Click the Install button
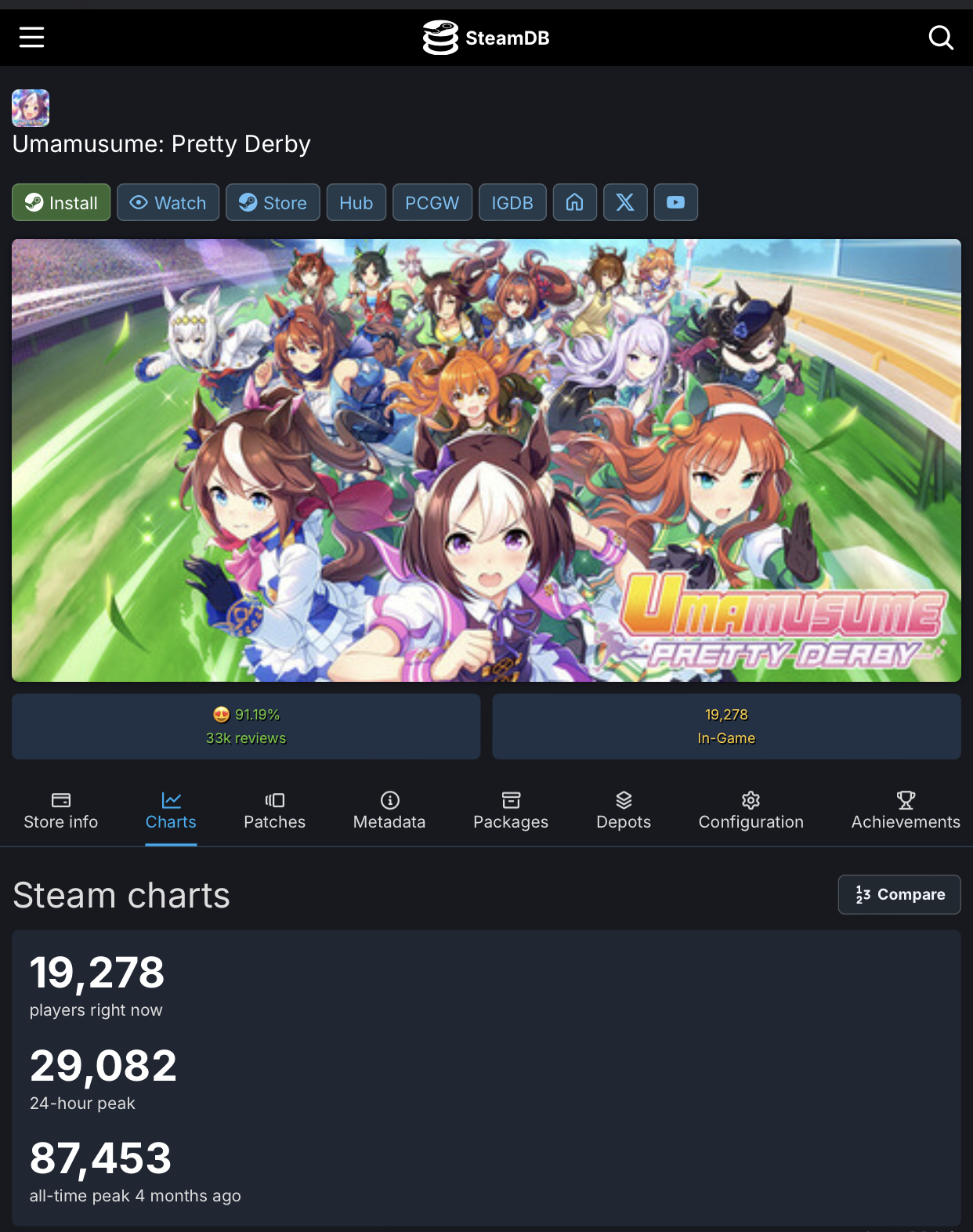The image size is (973, 1232). tap(61, 203)
